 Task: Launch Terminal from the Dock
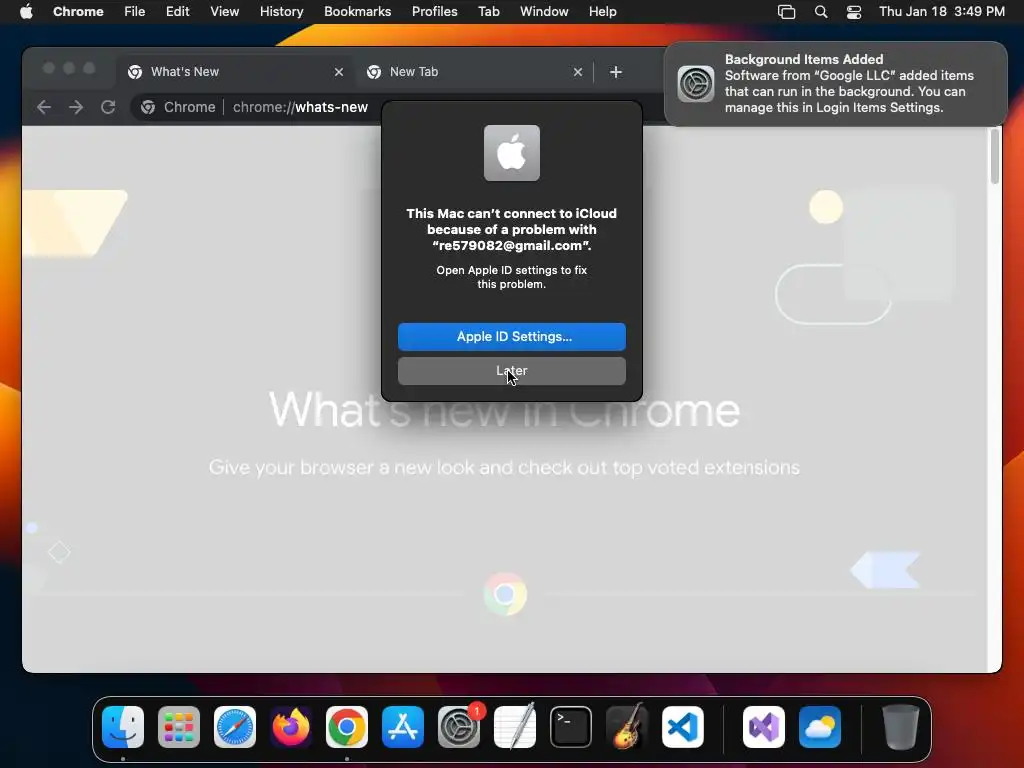(571, 727)
